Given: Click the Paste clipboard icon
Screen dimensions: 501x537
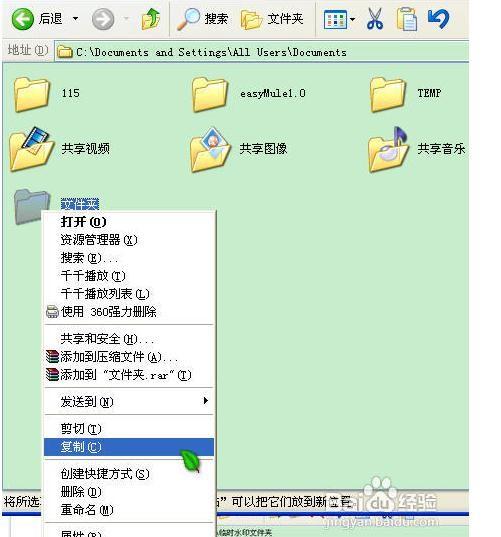Looking at the screenshot, I should click(406, 20).
